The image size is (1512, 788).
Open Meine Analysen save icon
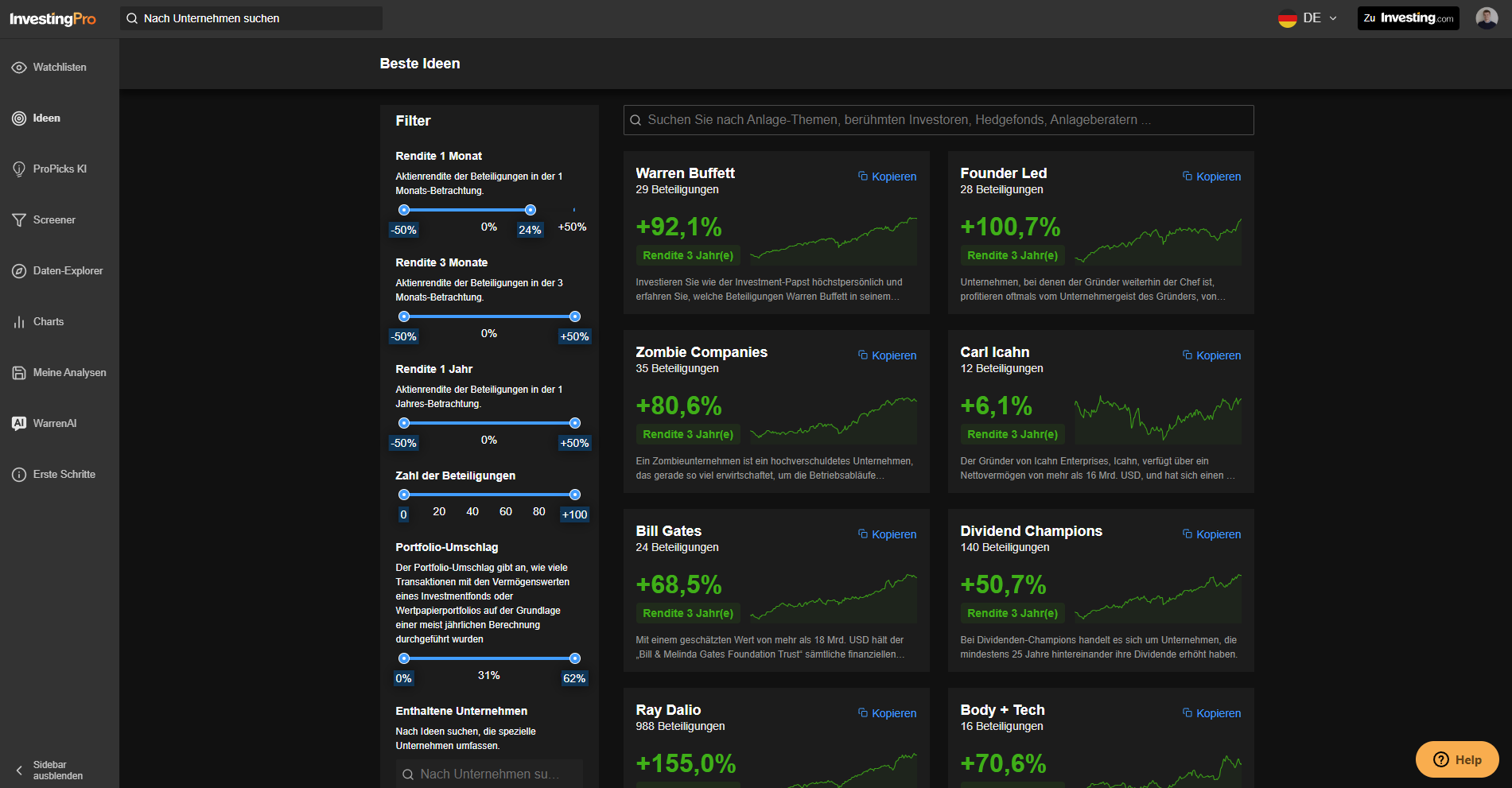point(19,373)
